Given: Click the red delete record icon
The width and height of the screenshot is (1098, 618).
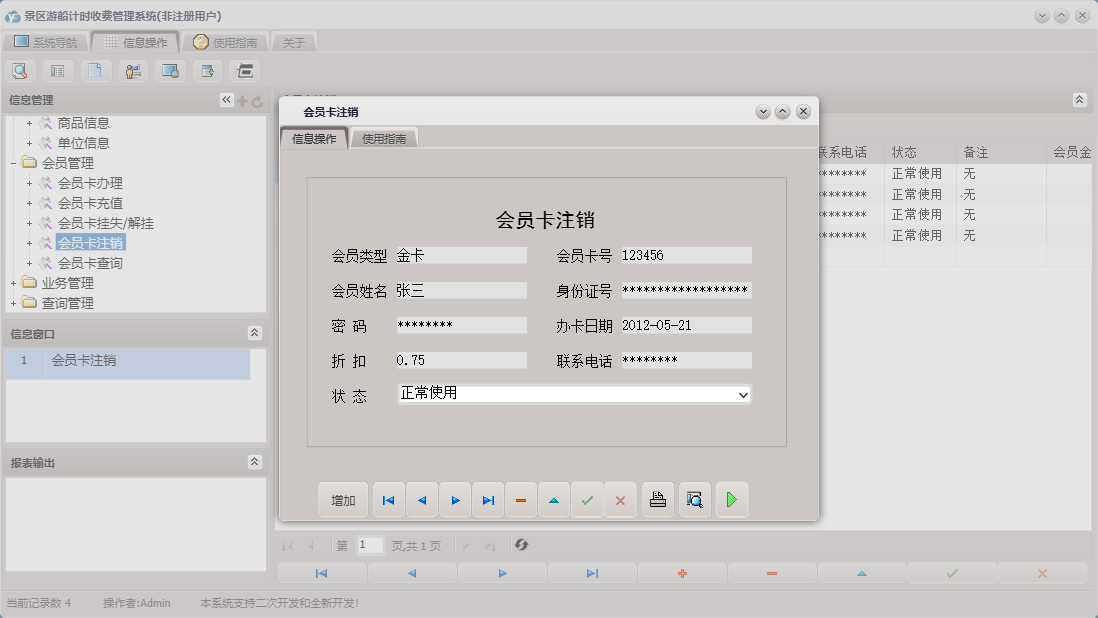Looking at the screenshot, I should click(x=521, y=499).
